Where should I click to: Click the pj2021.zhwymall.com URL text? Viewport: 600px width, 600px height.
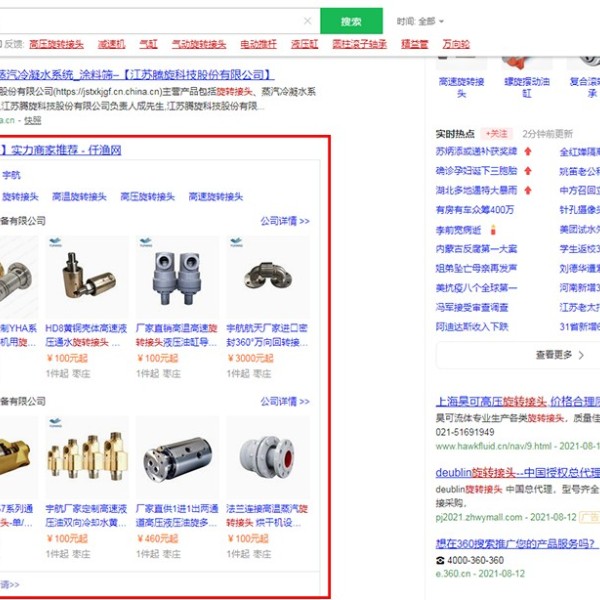tap(481, 517)
